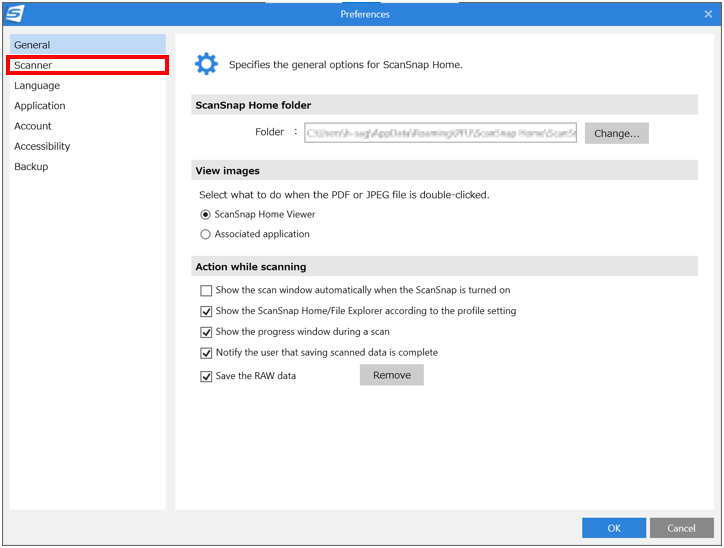Viewport: 724px width, 548px height.
Task: Open the Application preferences category
Action: pyautogui.click(x=88, y=105)
